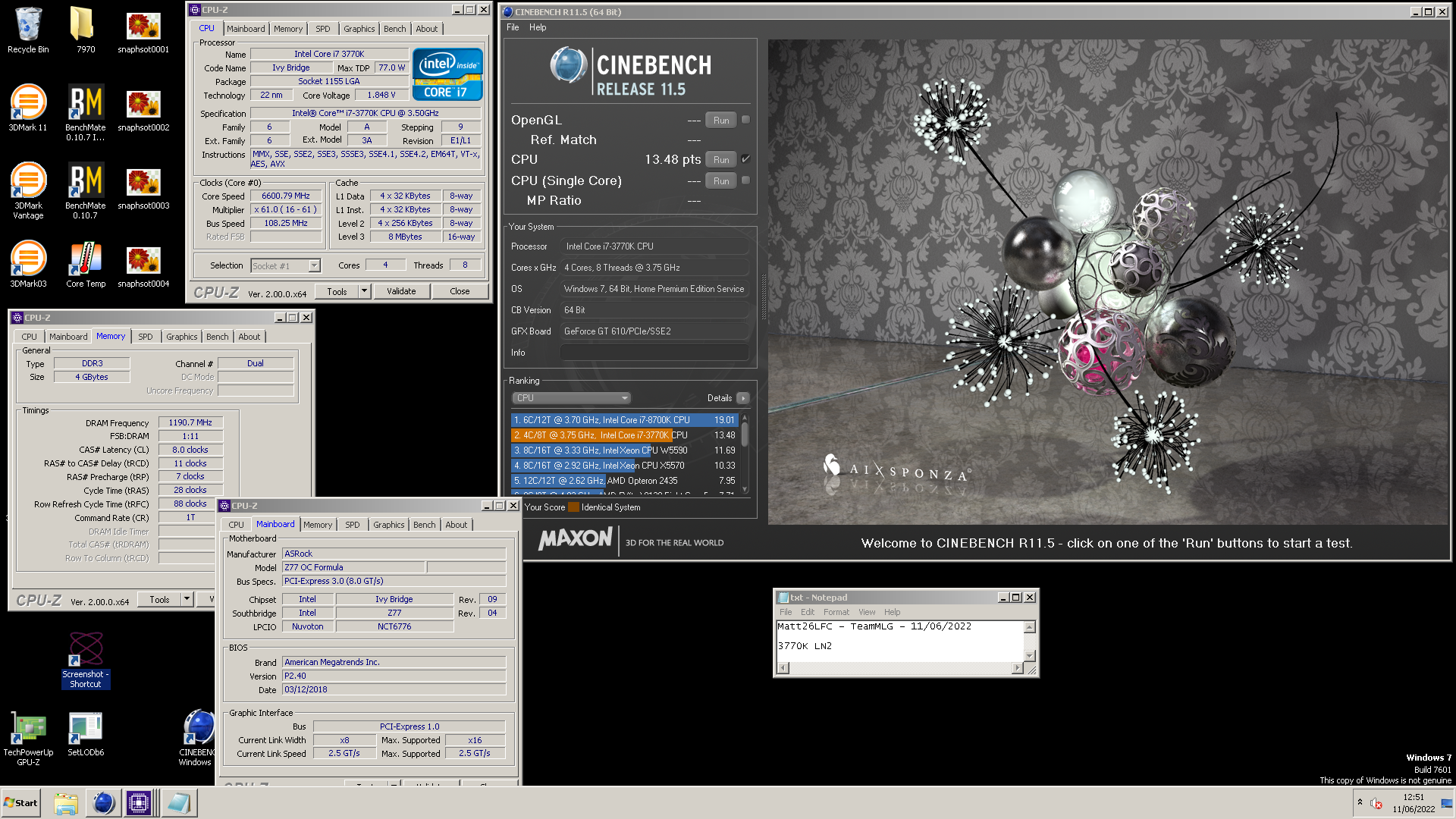Open Tools dropdown arrow in Memory CPU-Z
The image size is (1456, 819).
pos(187,599)
